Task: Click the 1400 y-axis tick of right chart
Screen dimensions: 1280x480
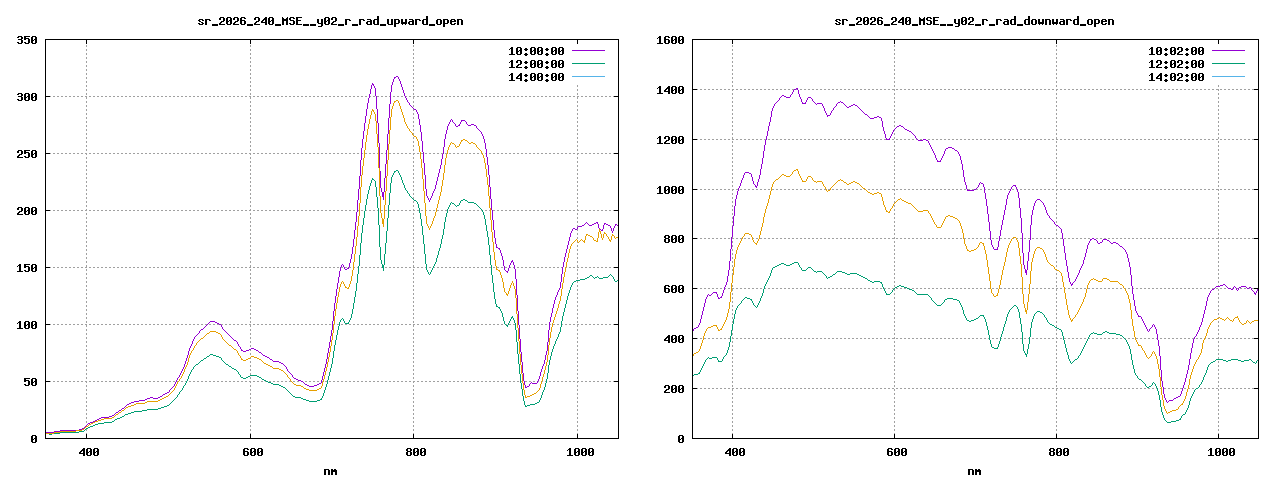Action: pyautogui.click(x=670, y=90)
